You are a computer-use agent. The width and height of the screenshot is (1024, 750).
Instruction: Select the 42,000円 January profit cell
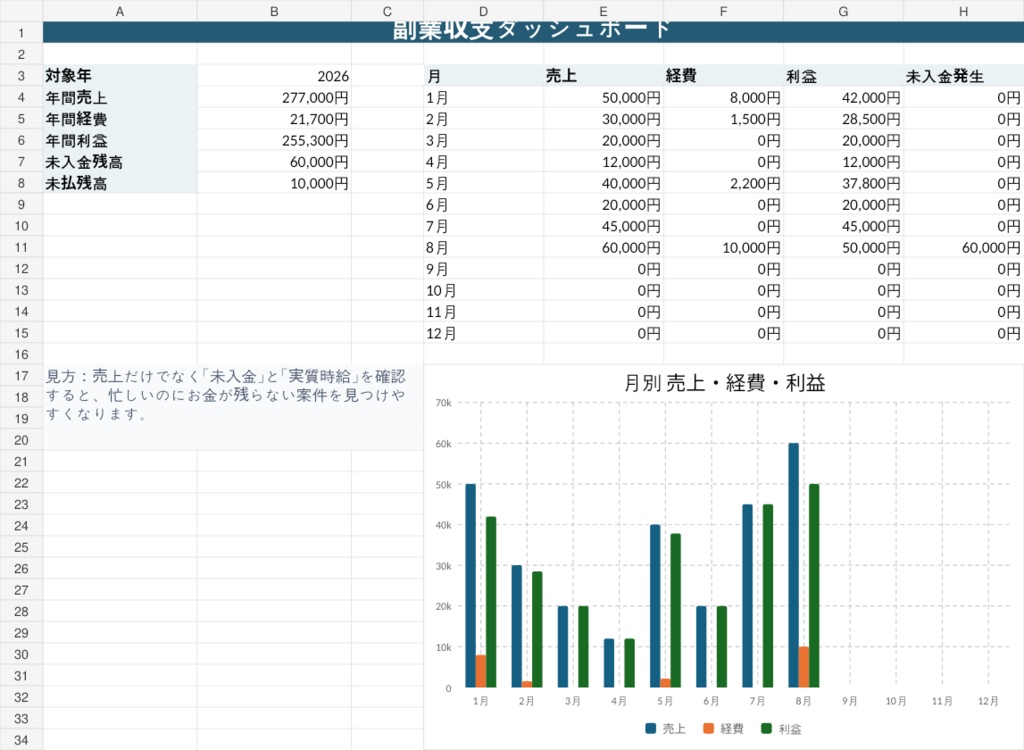[844, 97]
